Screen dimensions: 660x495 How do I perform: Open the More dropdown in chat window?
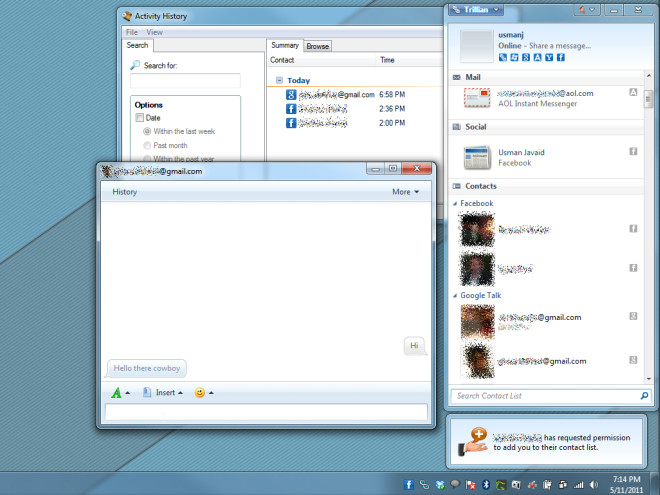pyautogui.click(x=405, y=192)
